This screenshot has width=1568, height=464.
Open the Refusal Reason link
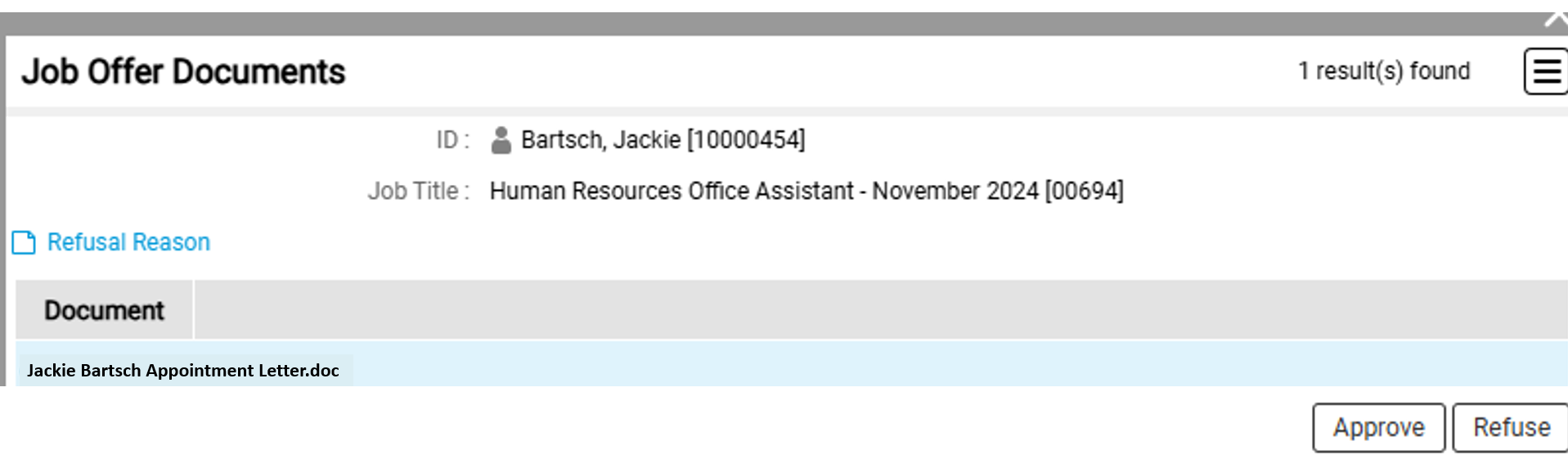[x=128, y=242]
